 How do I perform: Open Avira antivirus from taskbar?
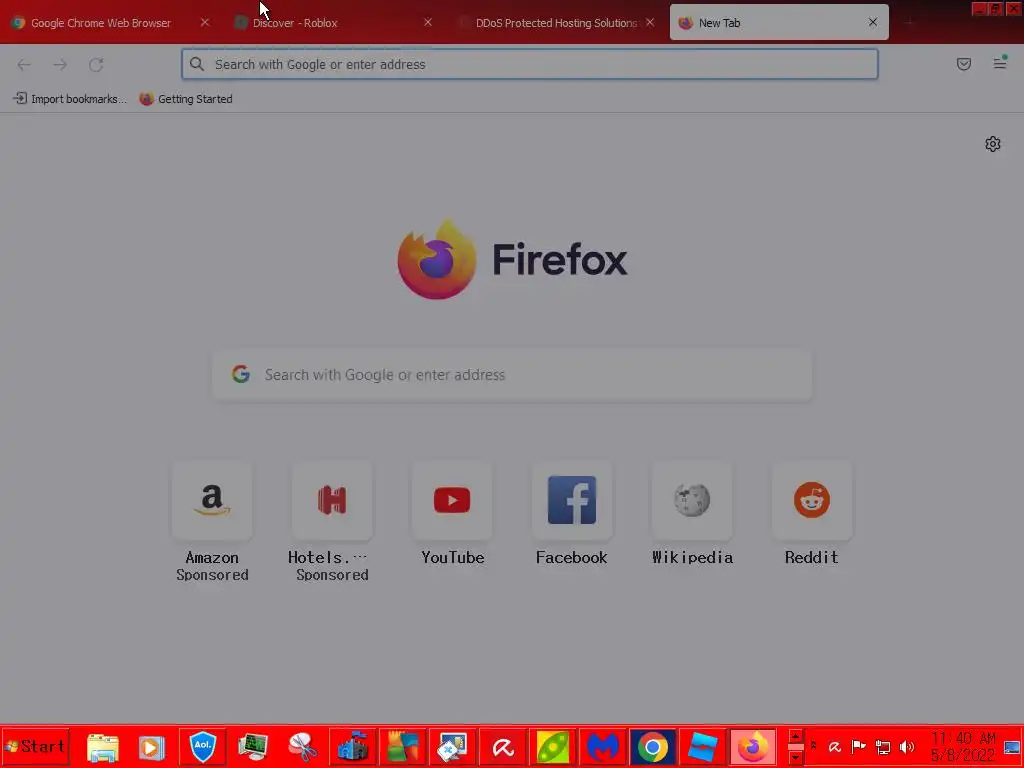click(503, 747)
